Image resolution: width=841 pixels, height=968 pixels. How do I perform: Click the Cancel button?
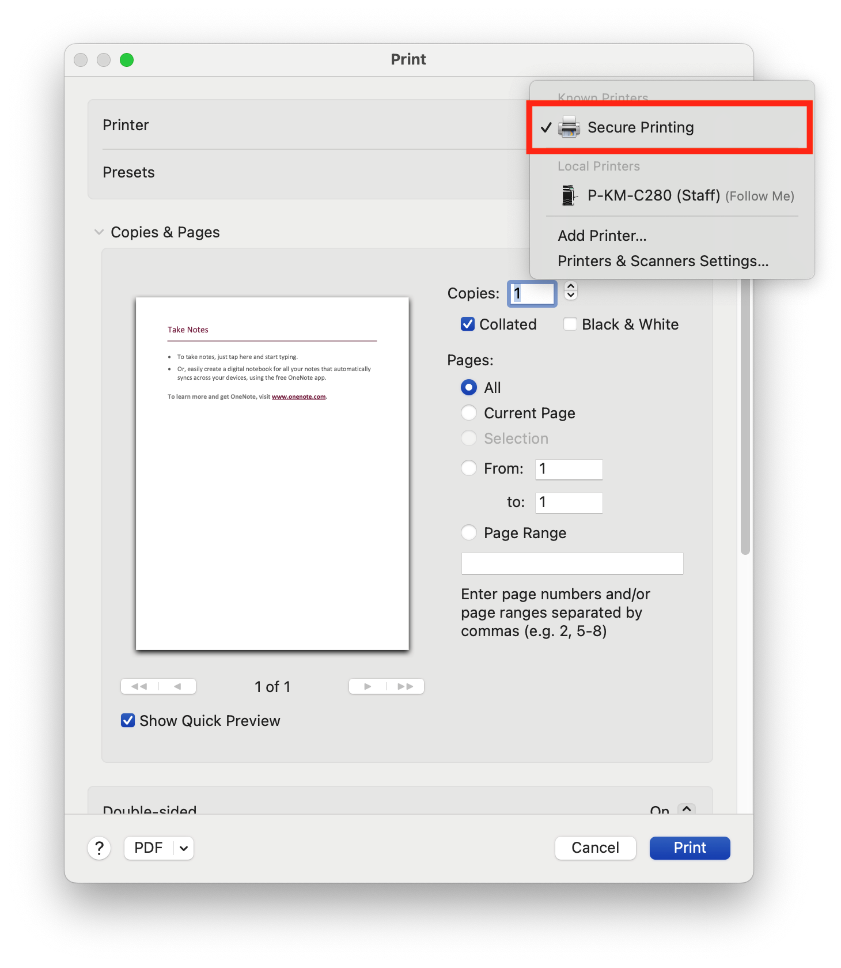[x=595, y=848]
